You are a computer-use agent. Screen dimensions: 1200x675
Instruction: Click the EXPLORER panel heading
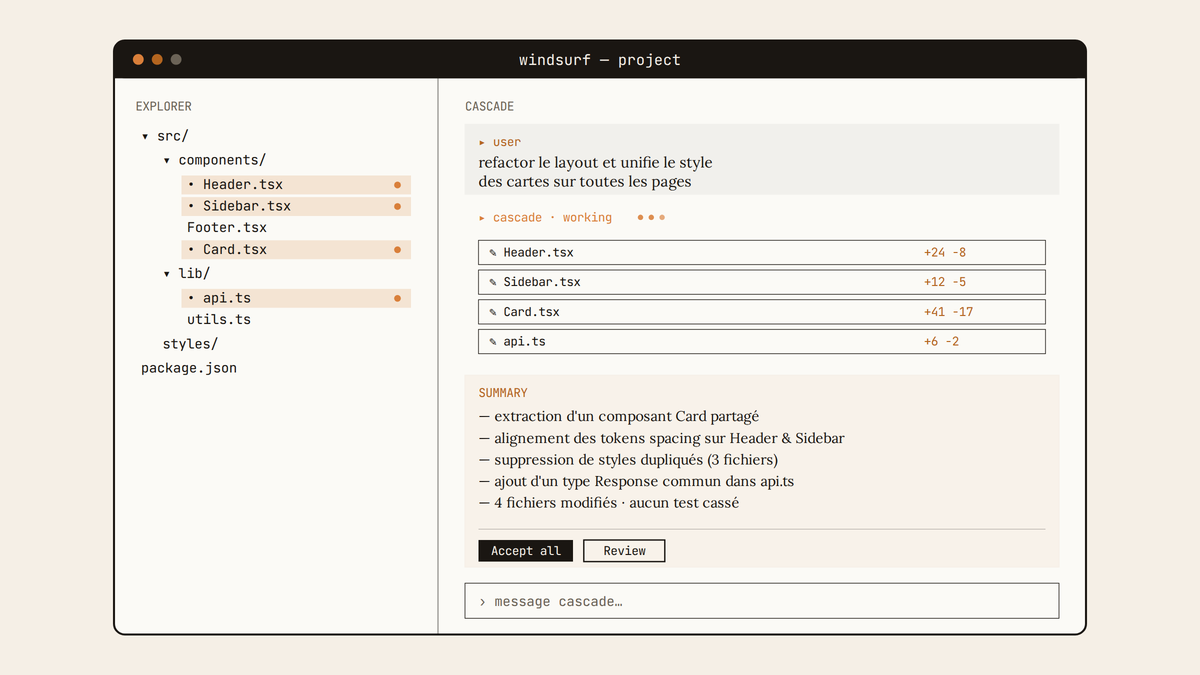pos(164,106)
